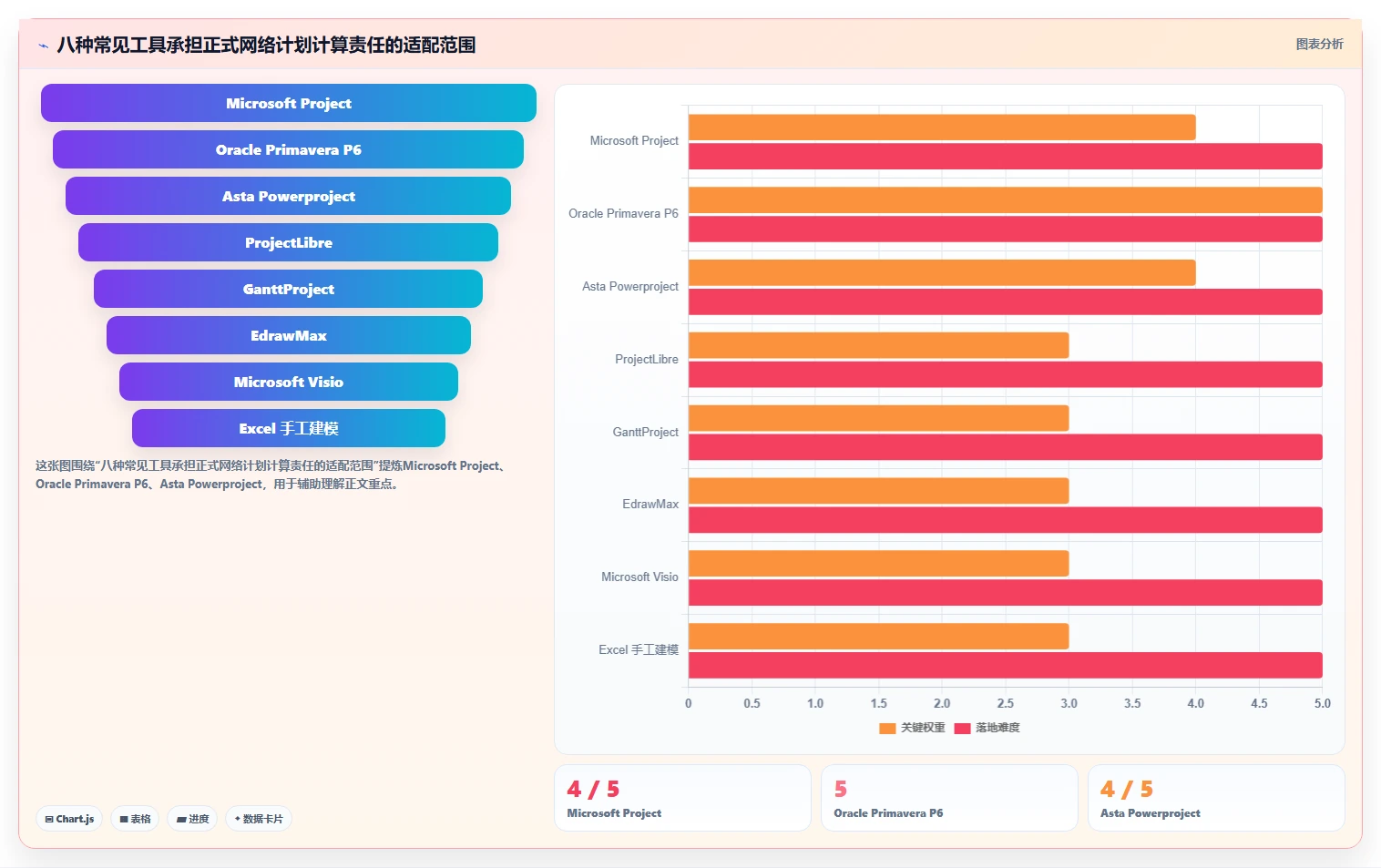Toggle the 关键权重 legend swatch
The width and height of the screenshot is (1381, 868).
point(887,728)
